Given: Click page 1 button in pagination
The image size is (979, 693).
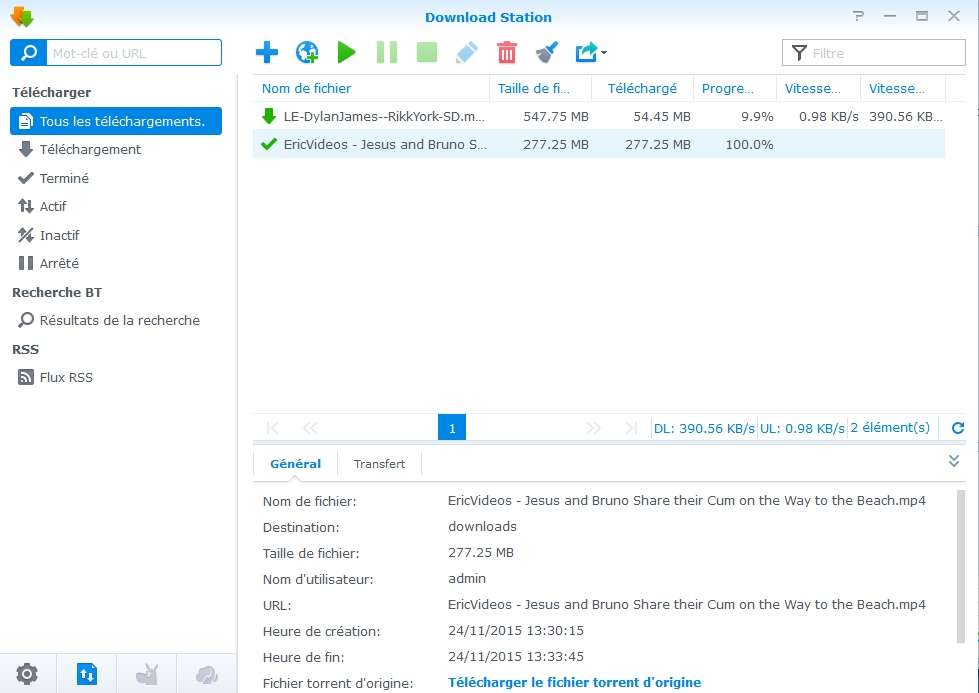Looking at the screenshot, I should [x=452, y=428].
